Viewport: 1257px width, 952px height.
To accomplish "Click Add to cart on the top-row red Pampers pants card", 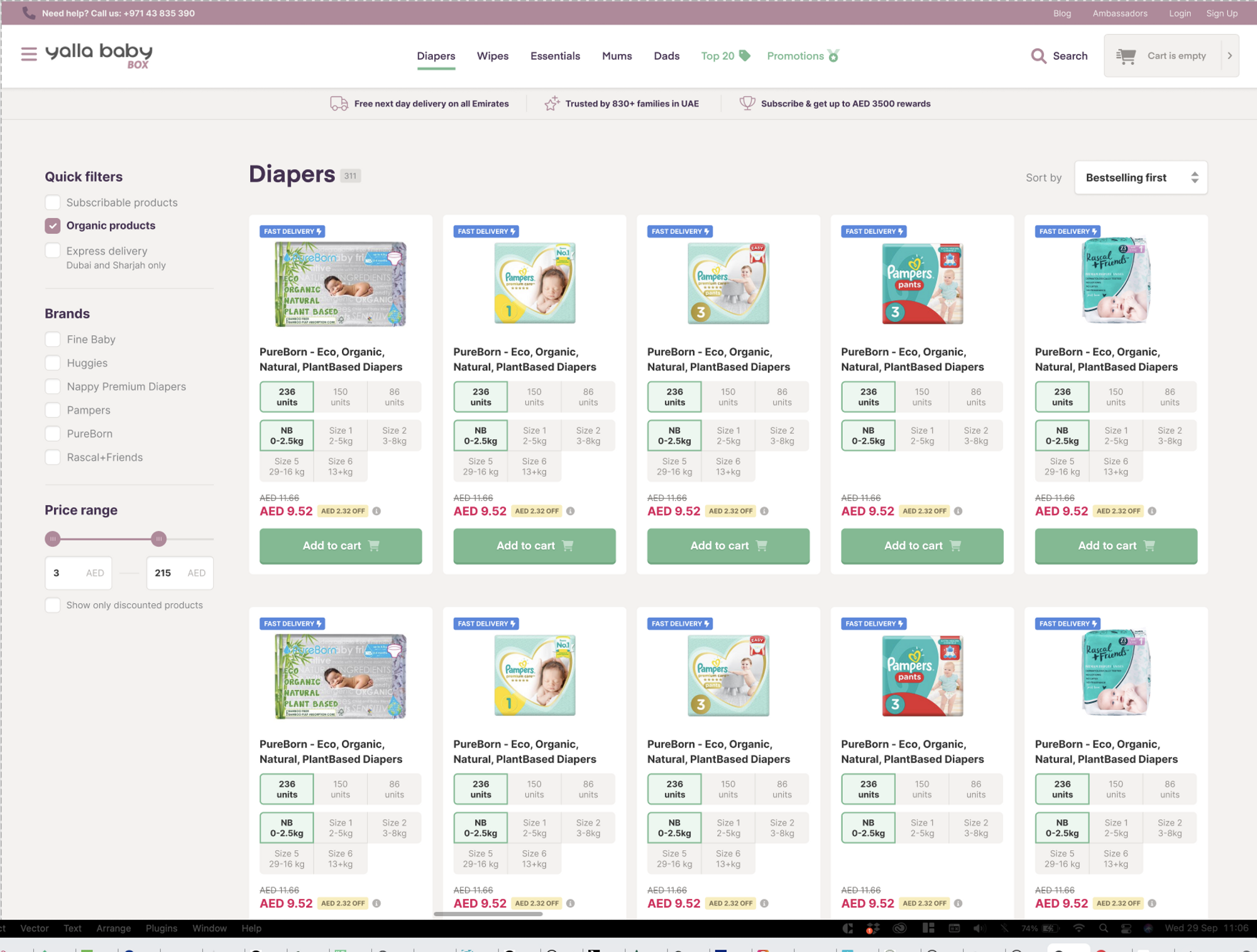I will (x=922, y=545).
